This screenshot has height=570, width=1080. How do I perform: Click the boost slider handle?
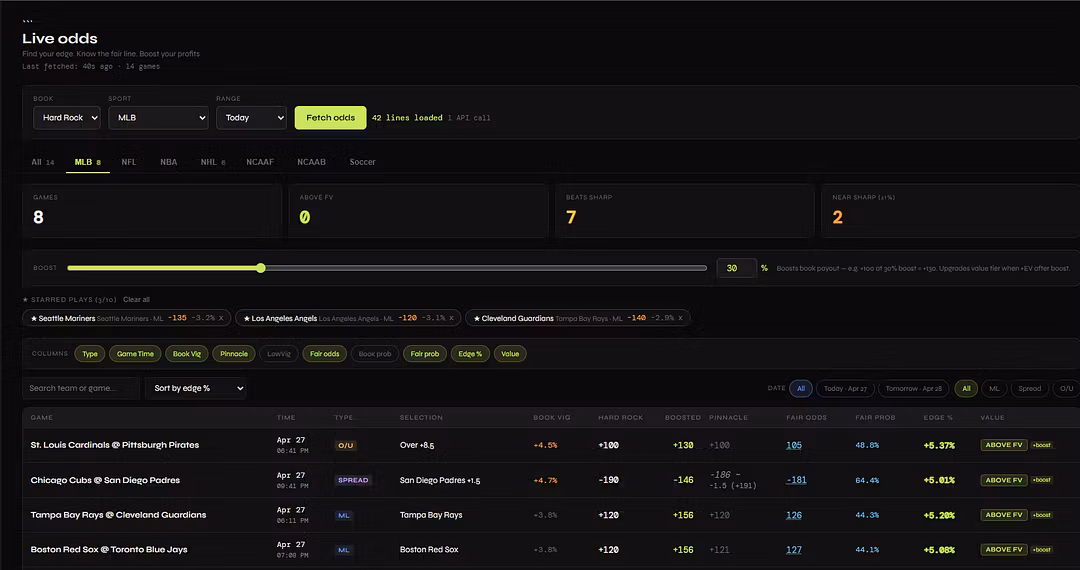click(260, 268)
